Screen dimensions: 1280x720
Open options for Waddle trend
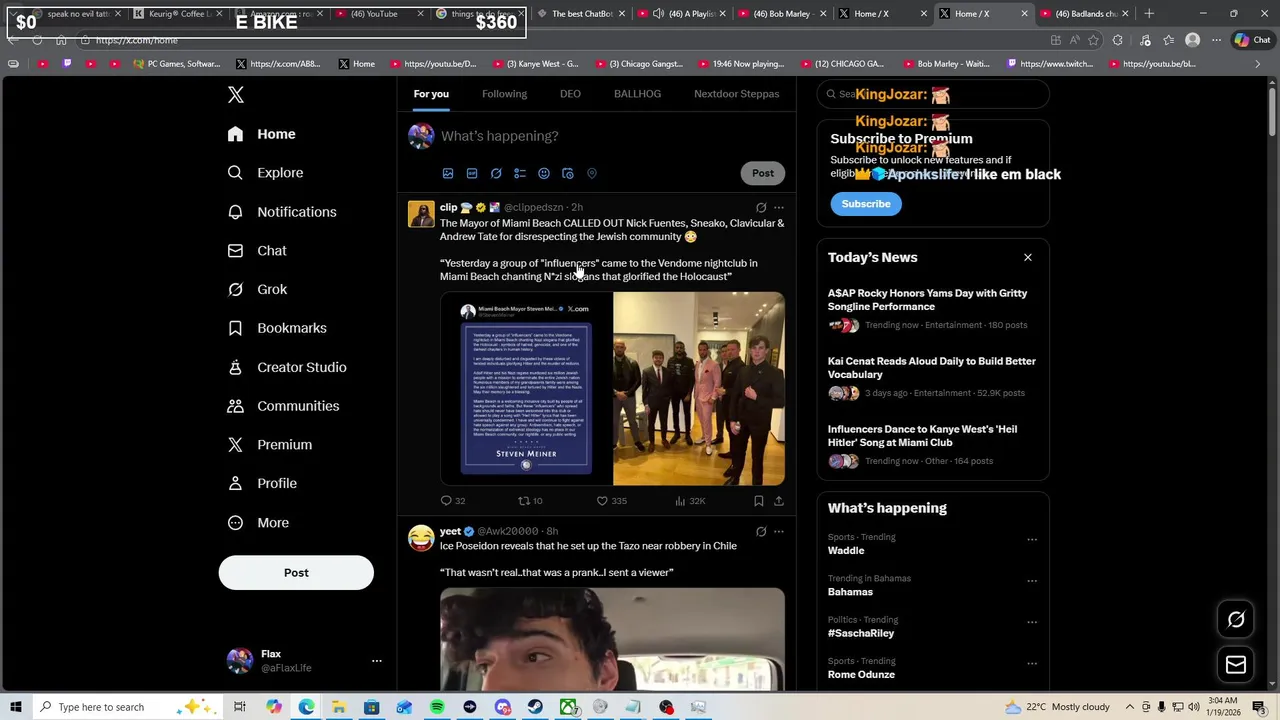pos(1032,539)
